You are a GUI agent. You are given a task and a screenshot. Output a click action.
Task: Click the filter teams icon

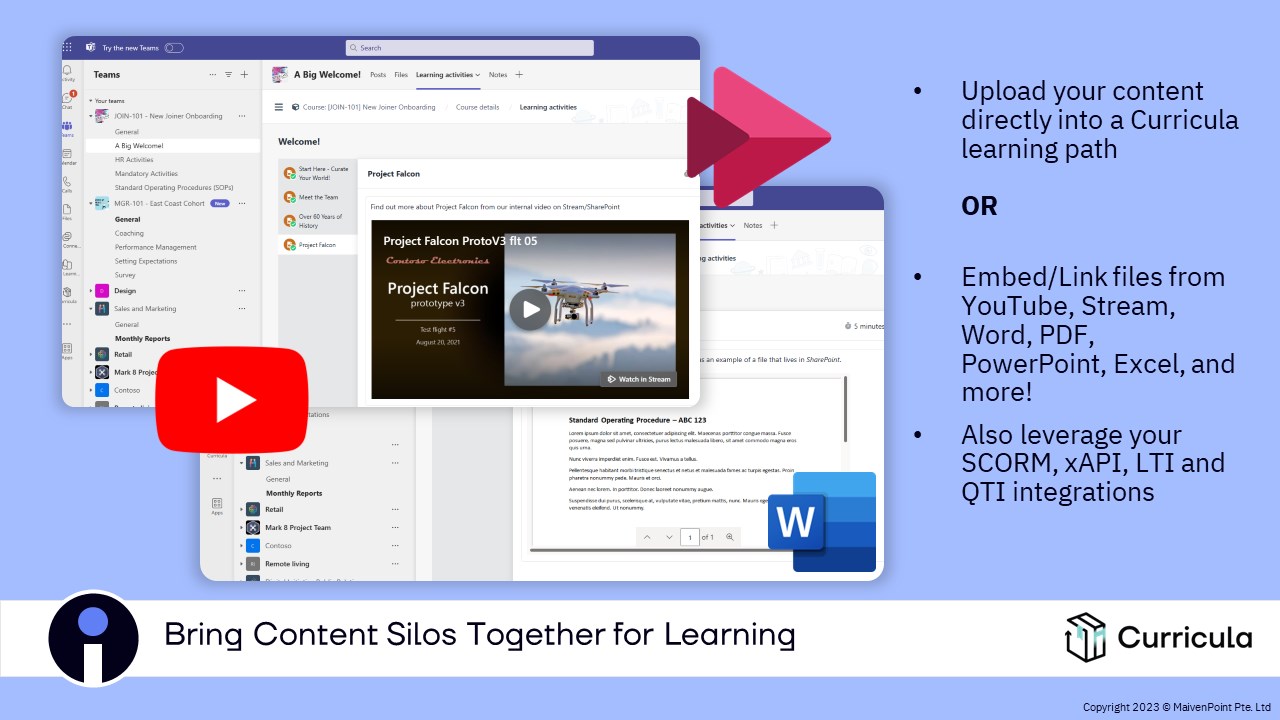228,74
